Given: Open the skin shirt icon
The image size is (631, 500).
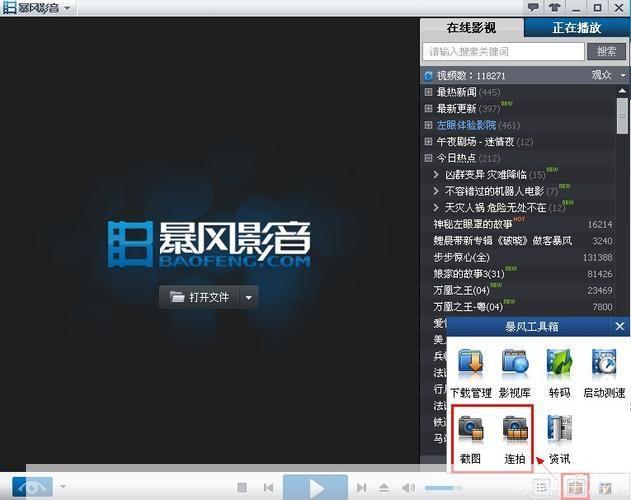Looking at the screenshot, I should point(555,7).
